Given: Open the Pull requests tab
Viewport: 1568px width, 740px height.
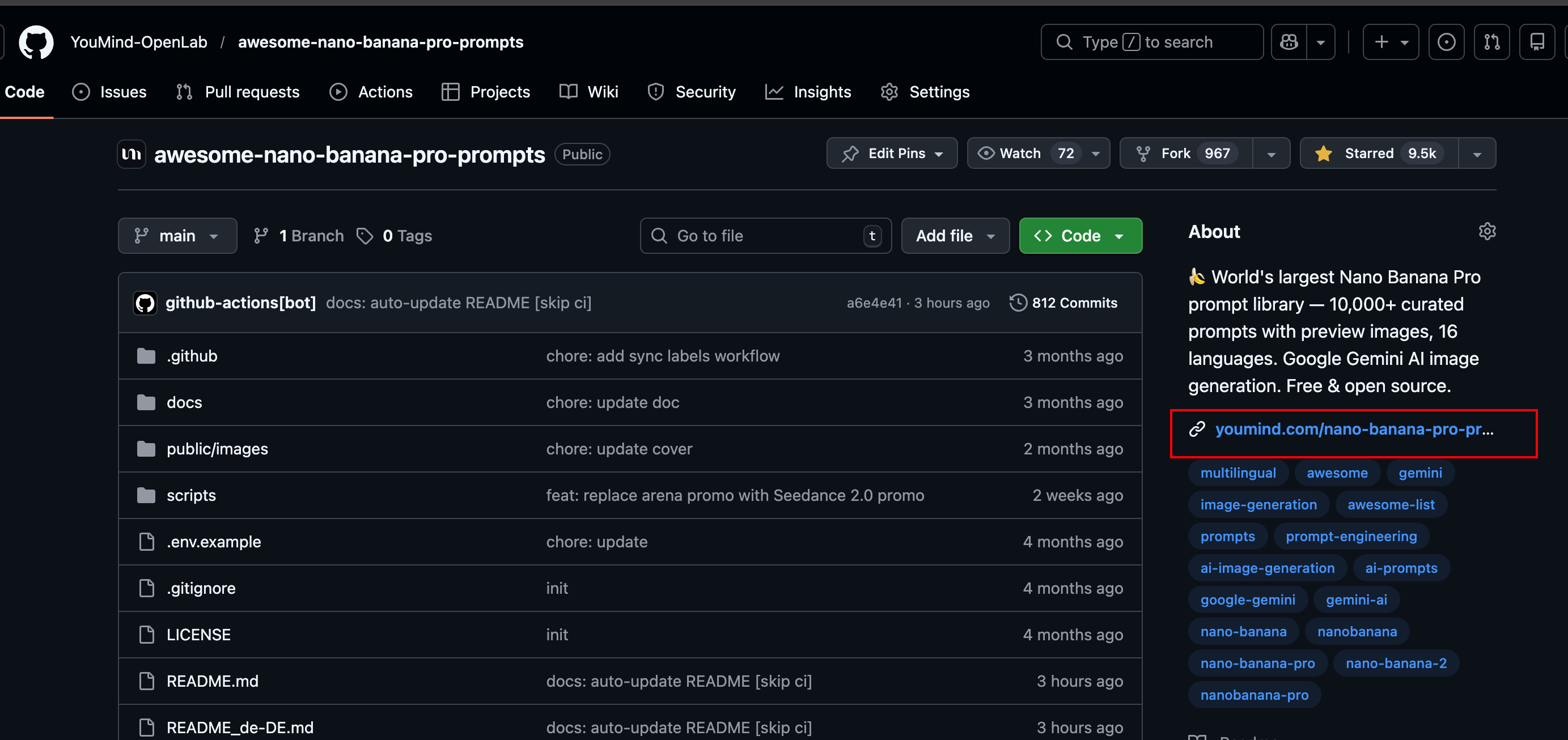Looking at the screenshot, I should pyautogui.click(x=238, y=92).
